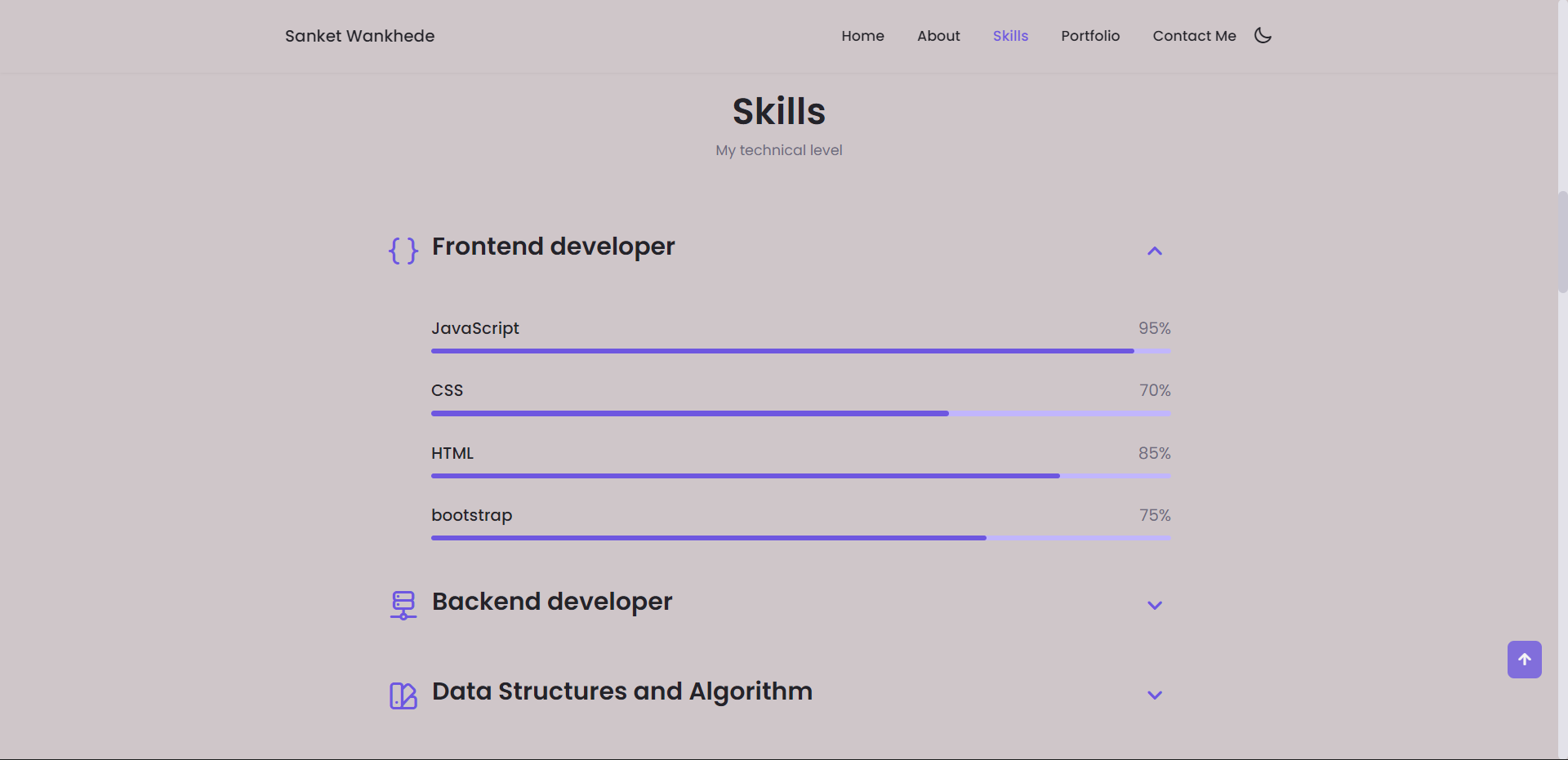
Task: Click the server icon beside Backend developer
Action: (402, 605)
